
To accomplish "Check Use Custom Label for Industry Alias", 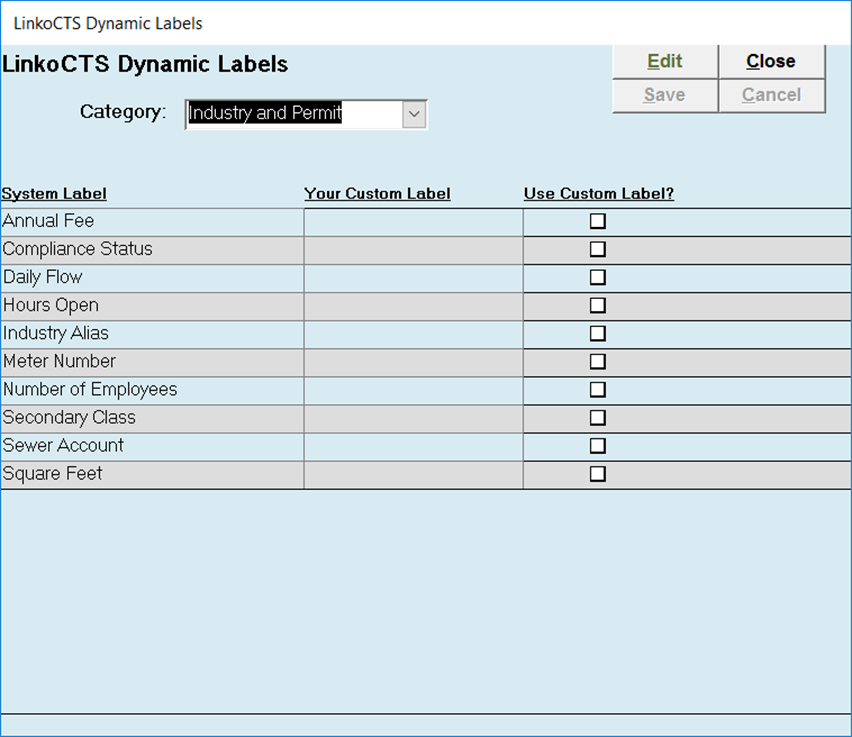I will (598, 334).
